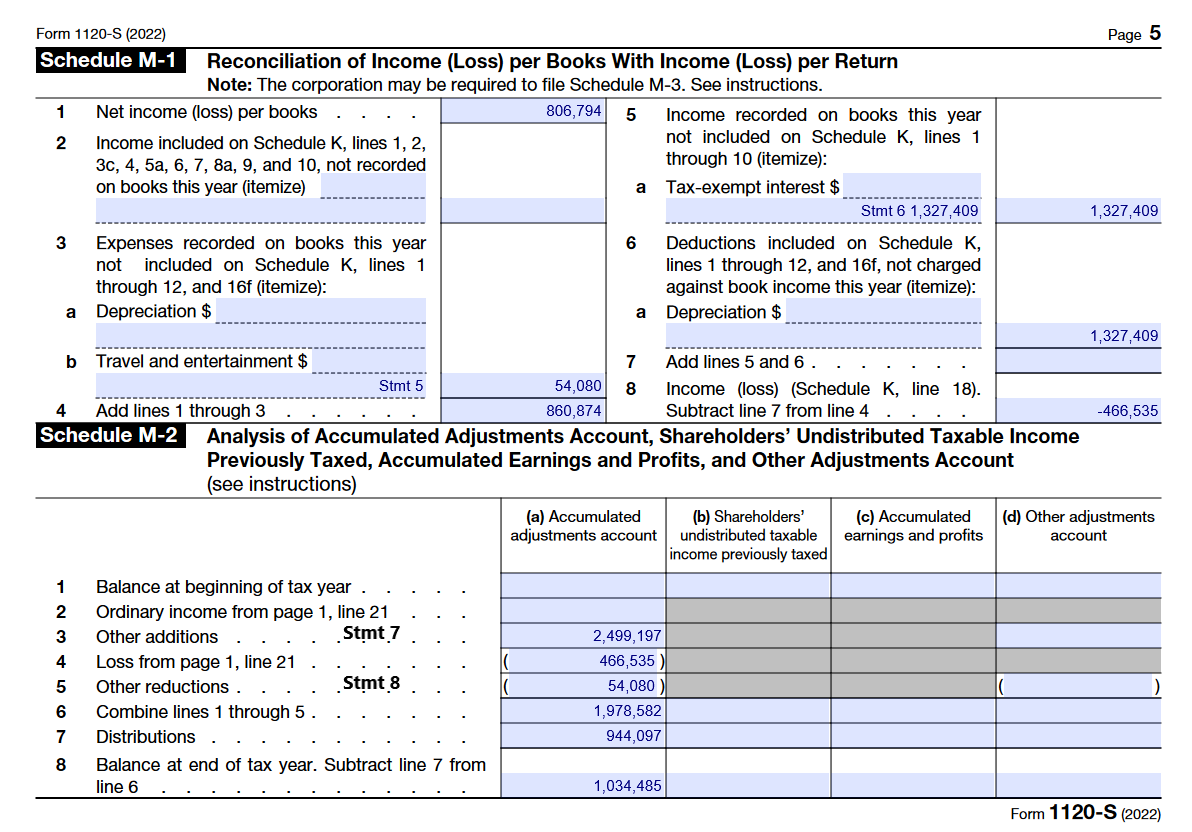Select Other reductions amount 54,080 in column (a)
This screenshot has width=1192, height=832.
583,686
